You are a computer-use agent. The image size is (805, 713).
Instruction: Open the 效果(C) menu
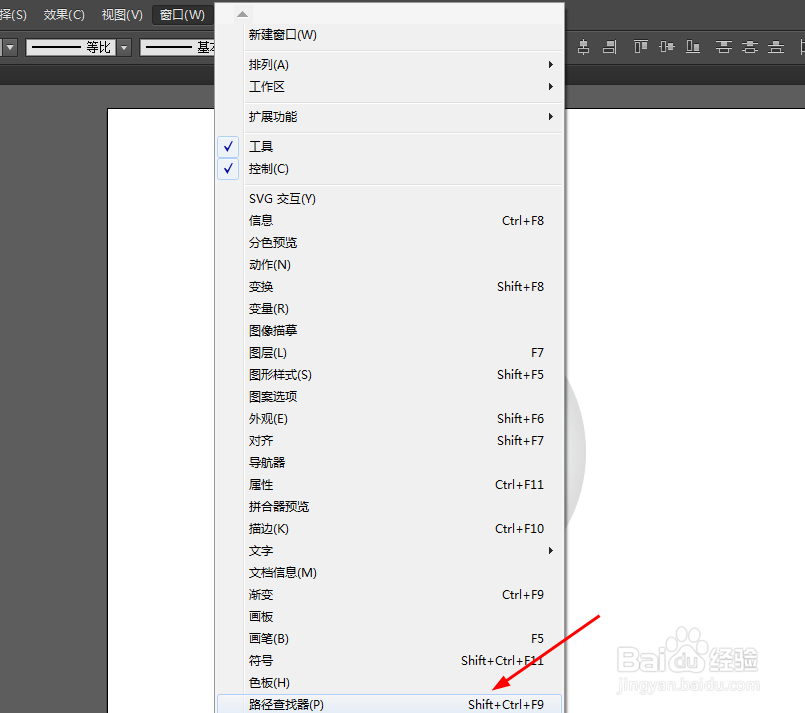coord(64,15)
